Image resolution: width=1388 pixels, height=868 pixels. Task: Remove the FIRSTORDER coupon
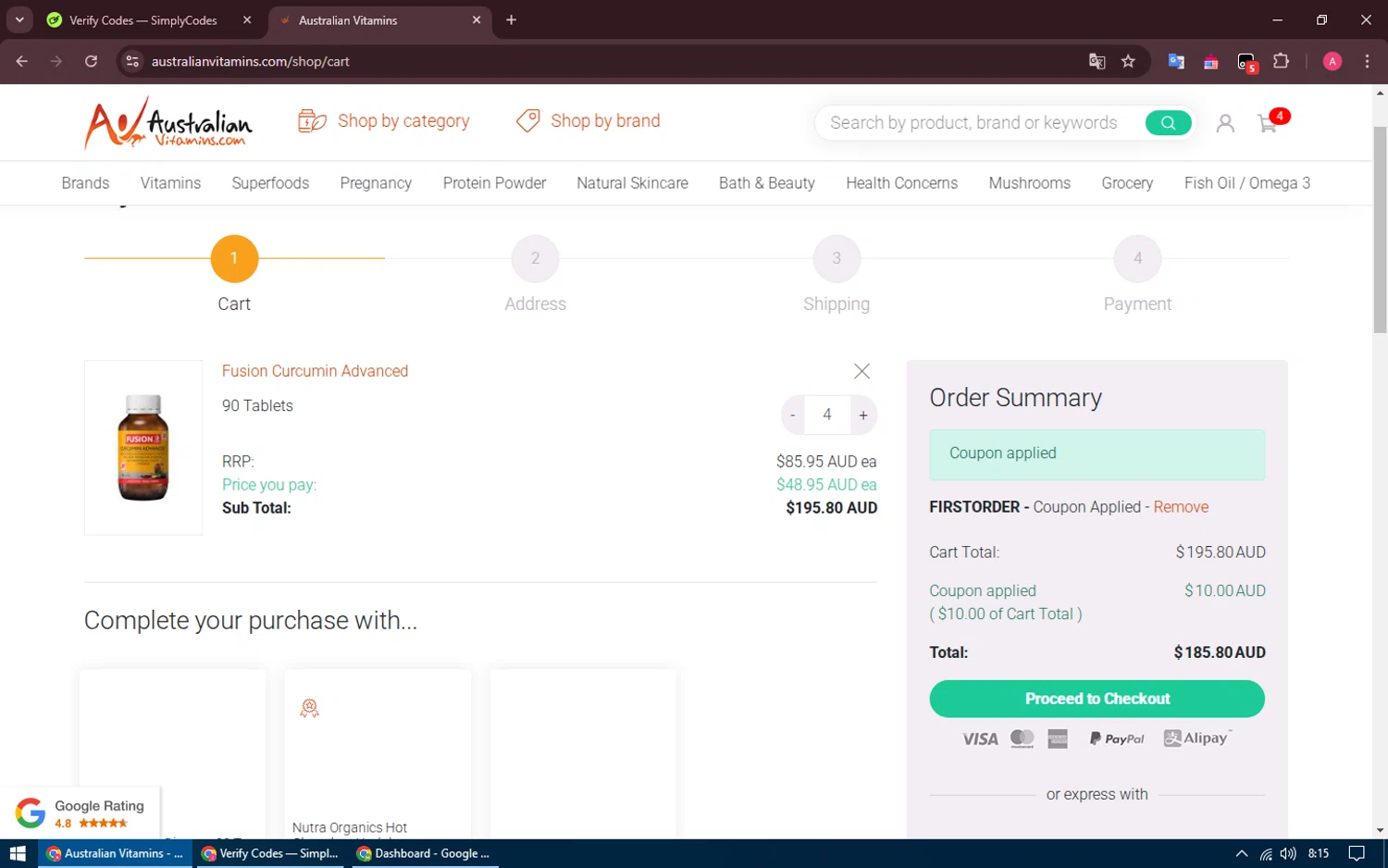[x=1181, y=507]
